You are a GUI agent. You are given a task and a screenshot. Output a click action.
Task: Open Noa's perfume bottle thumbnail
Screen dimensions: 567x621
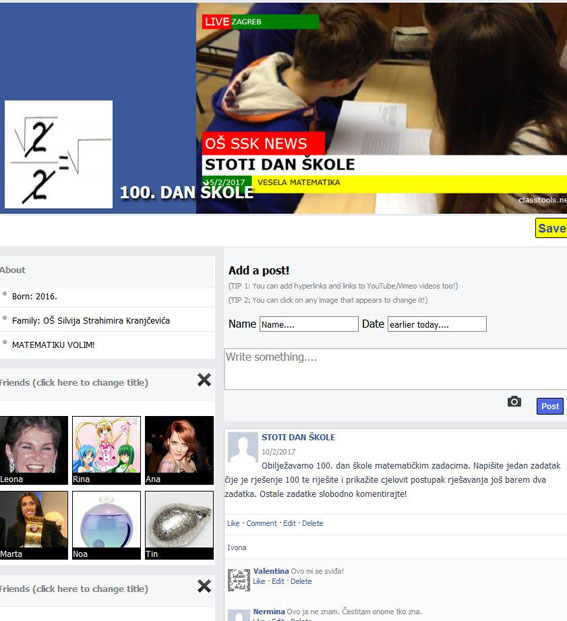click(107, 525)
